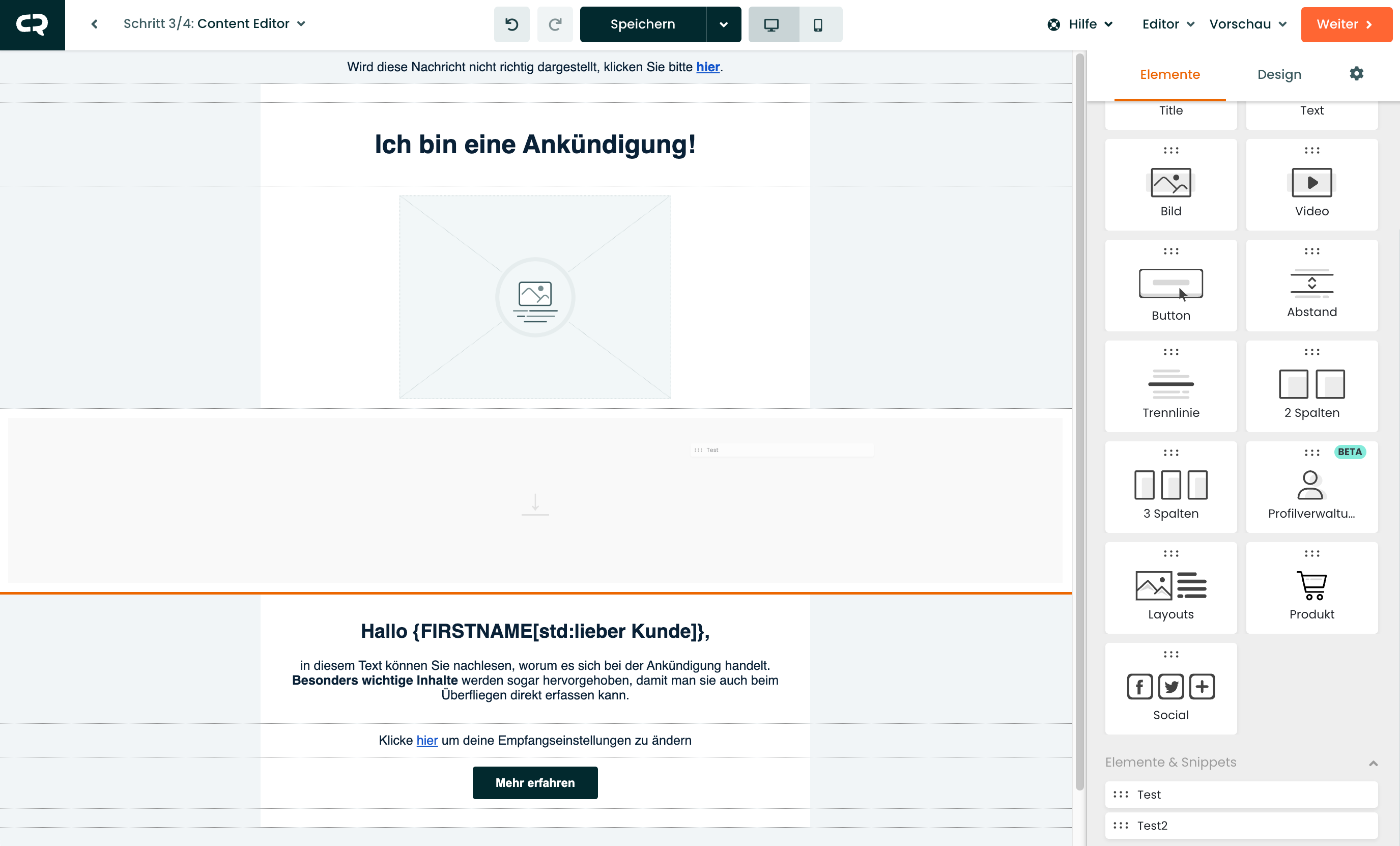Viewport: 1400px width, 846px height.
Task: Switch to mobile preview mode
Action: click(818, 24)
